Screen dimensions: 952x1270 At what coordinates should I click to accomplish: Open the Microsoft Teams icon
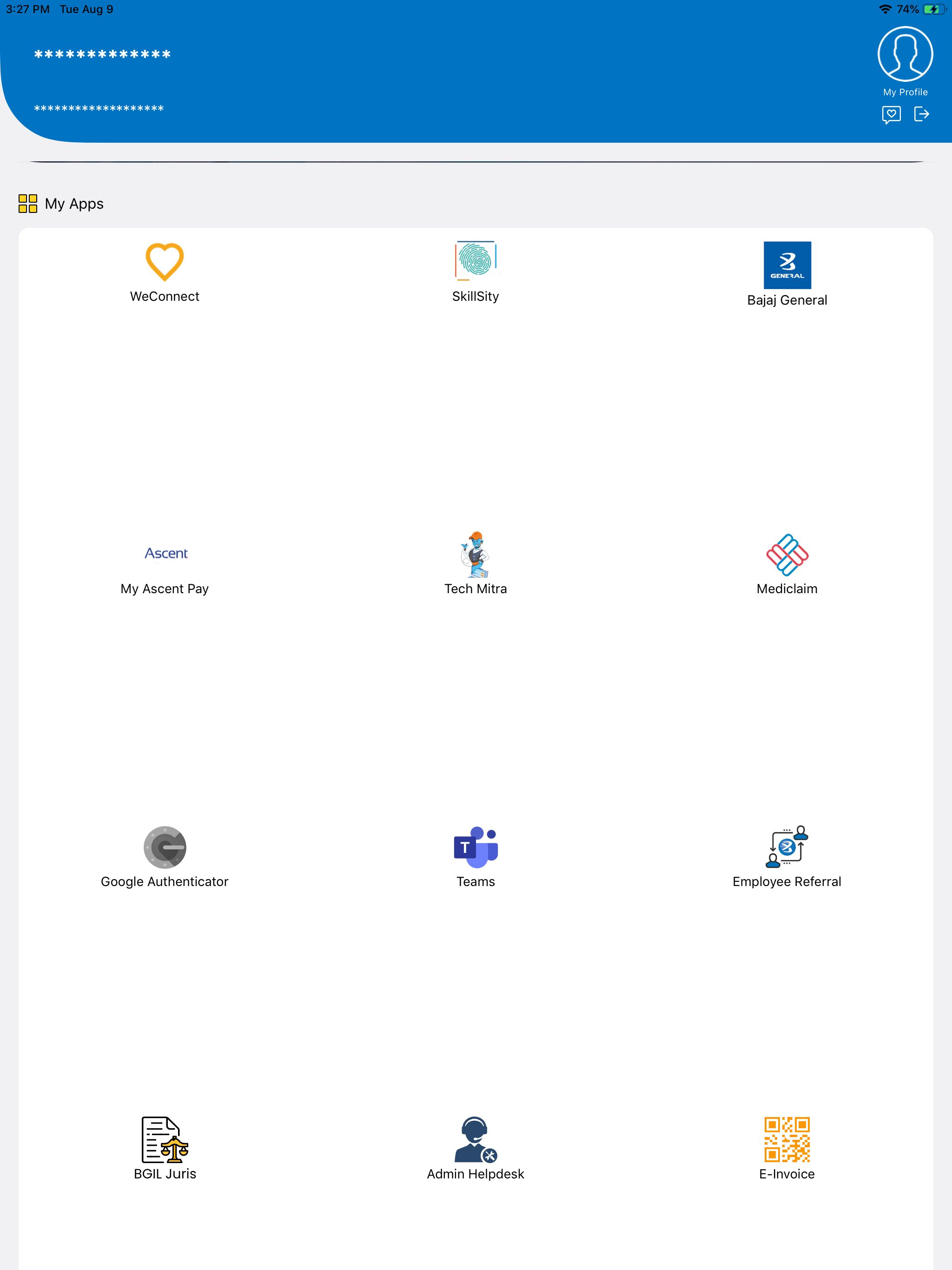[x=476, y=847]
